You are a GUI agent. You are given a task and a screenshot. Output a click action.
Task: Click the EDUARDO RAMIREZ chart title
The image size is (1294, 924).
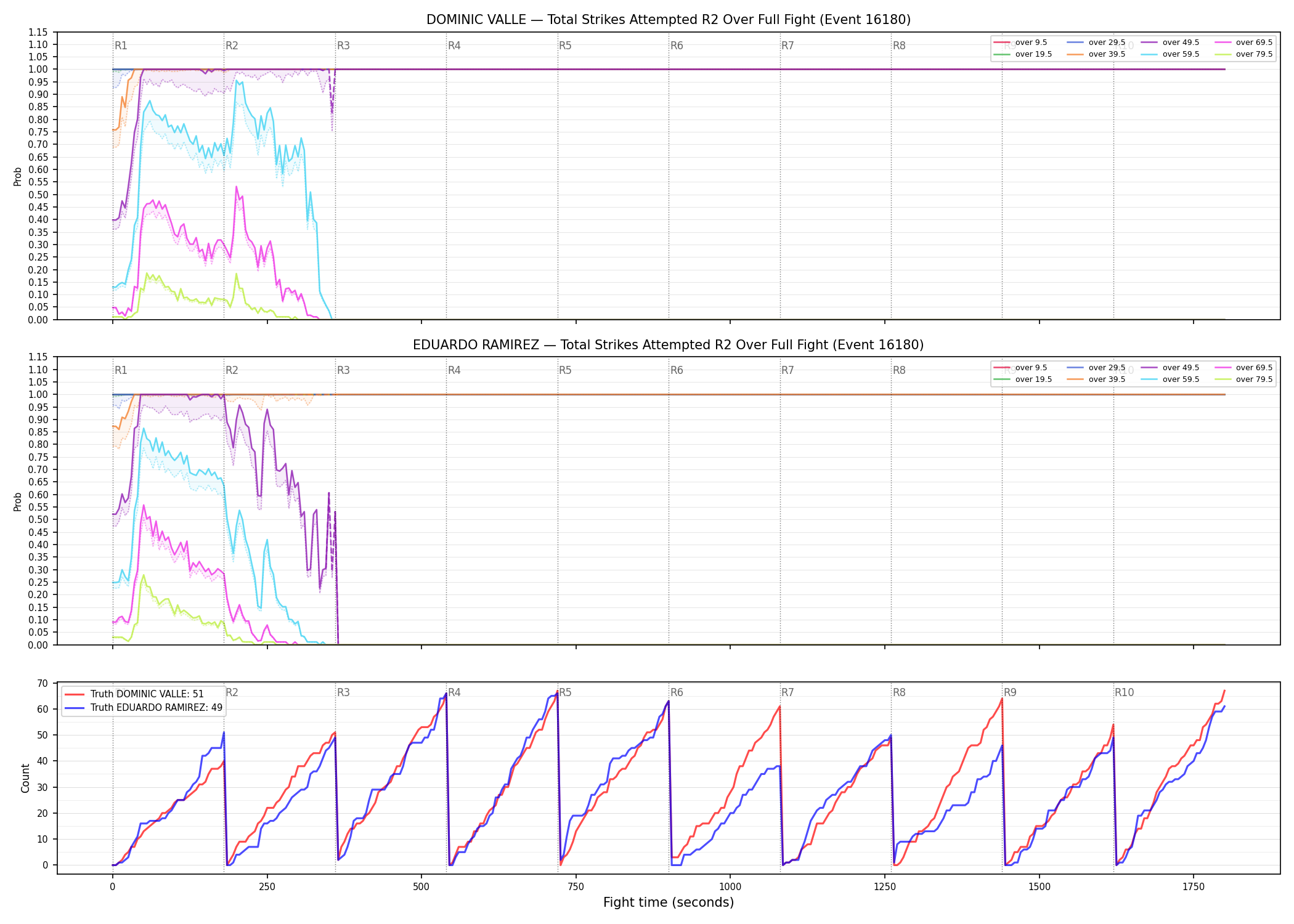669,345
